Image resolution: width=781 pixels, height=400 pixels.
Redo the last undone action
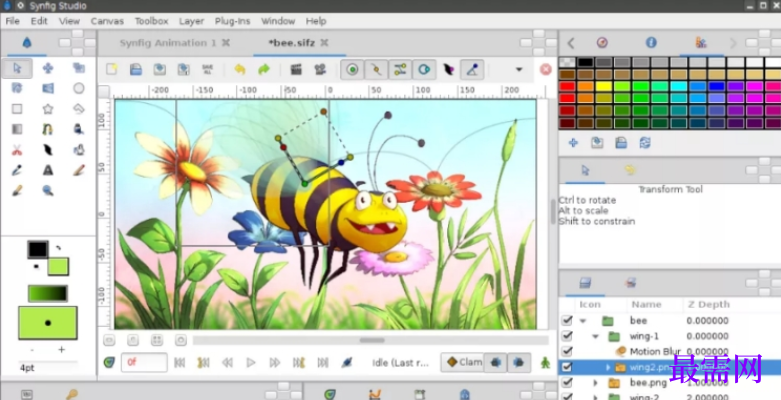pyautogui.click(x=263, y=69)
